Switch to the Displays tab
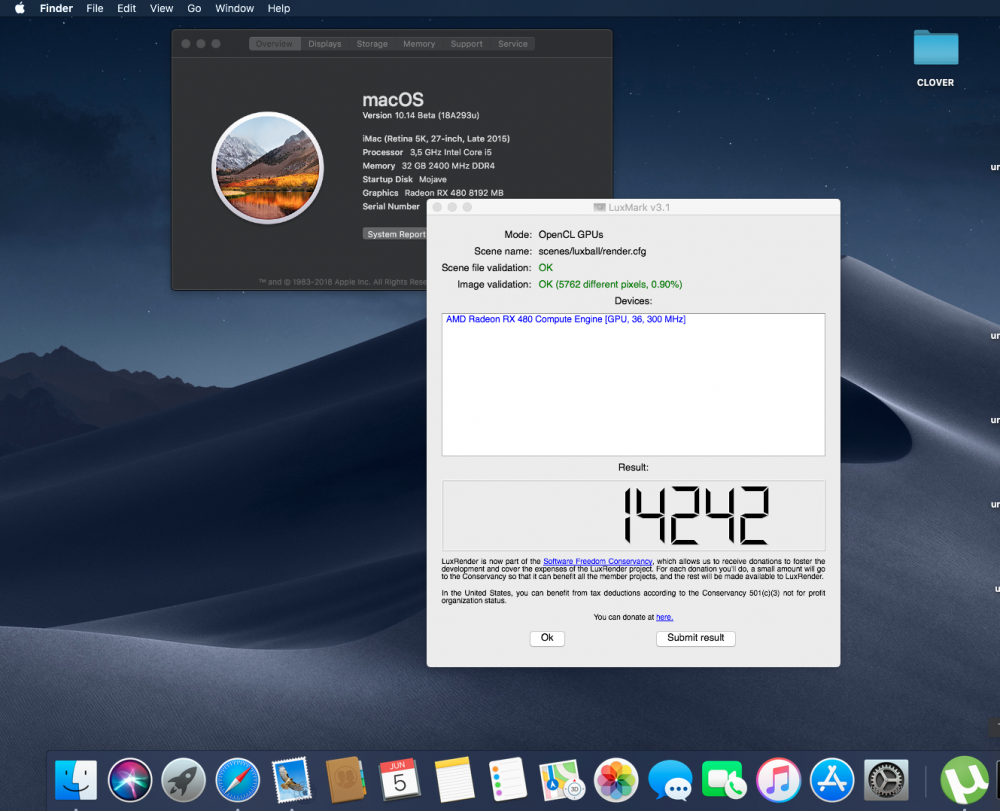Image resolution: width=1000 pixels, height=811 pixels. [325, 44]
